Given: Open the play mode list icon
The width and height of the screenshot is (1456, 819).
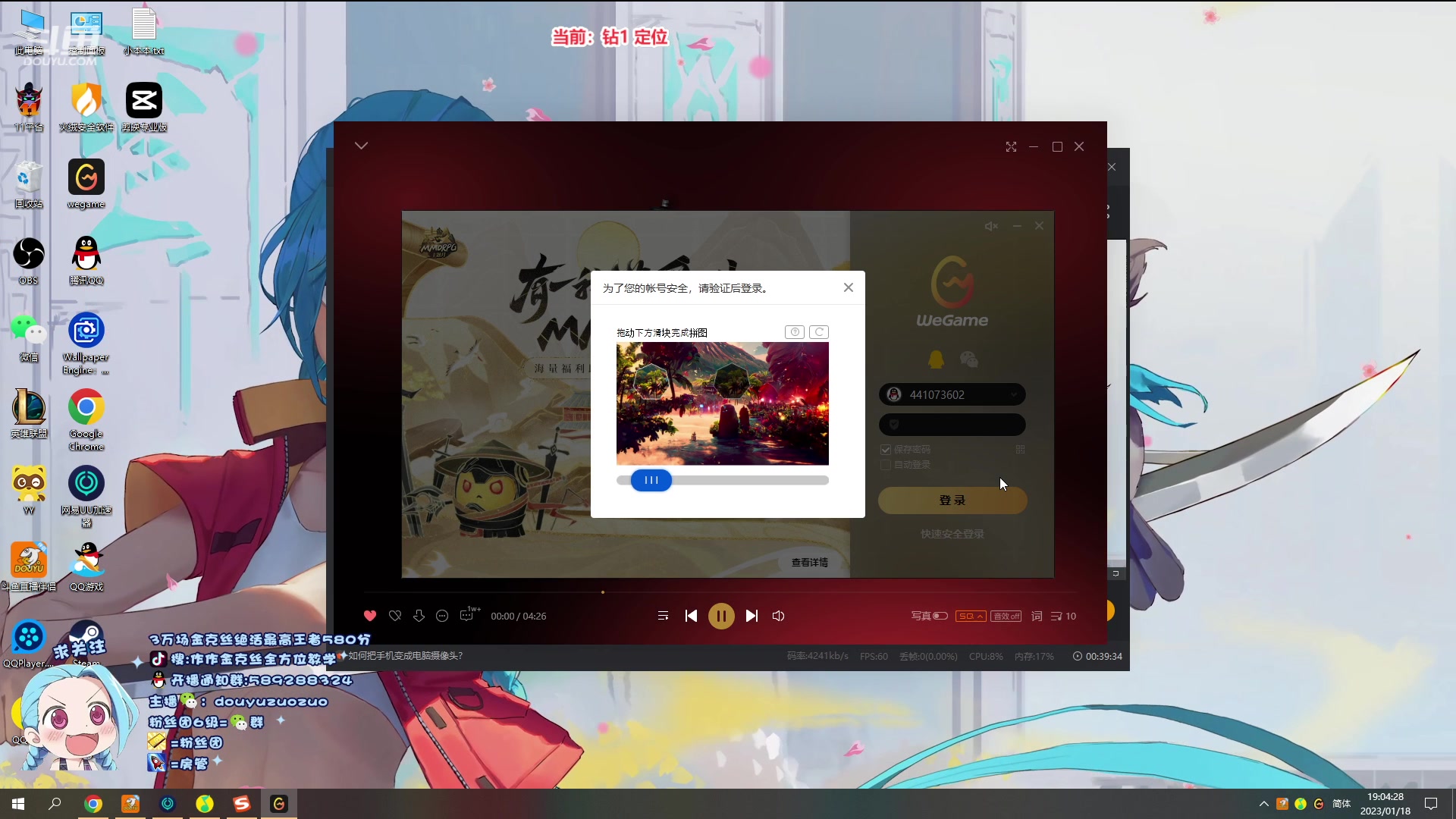Looking at the screenshot, I should coord(663,616).
